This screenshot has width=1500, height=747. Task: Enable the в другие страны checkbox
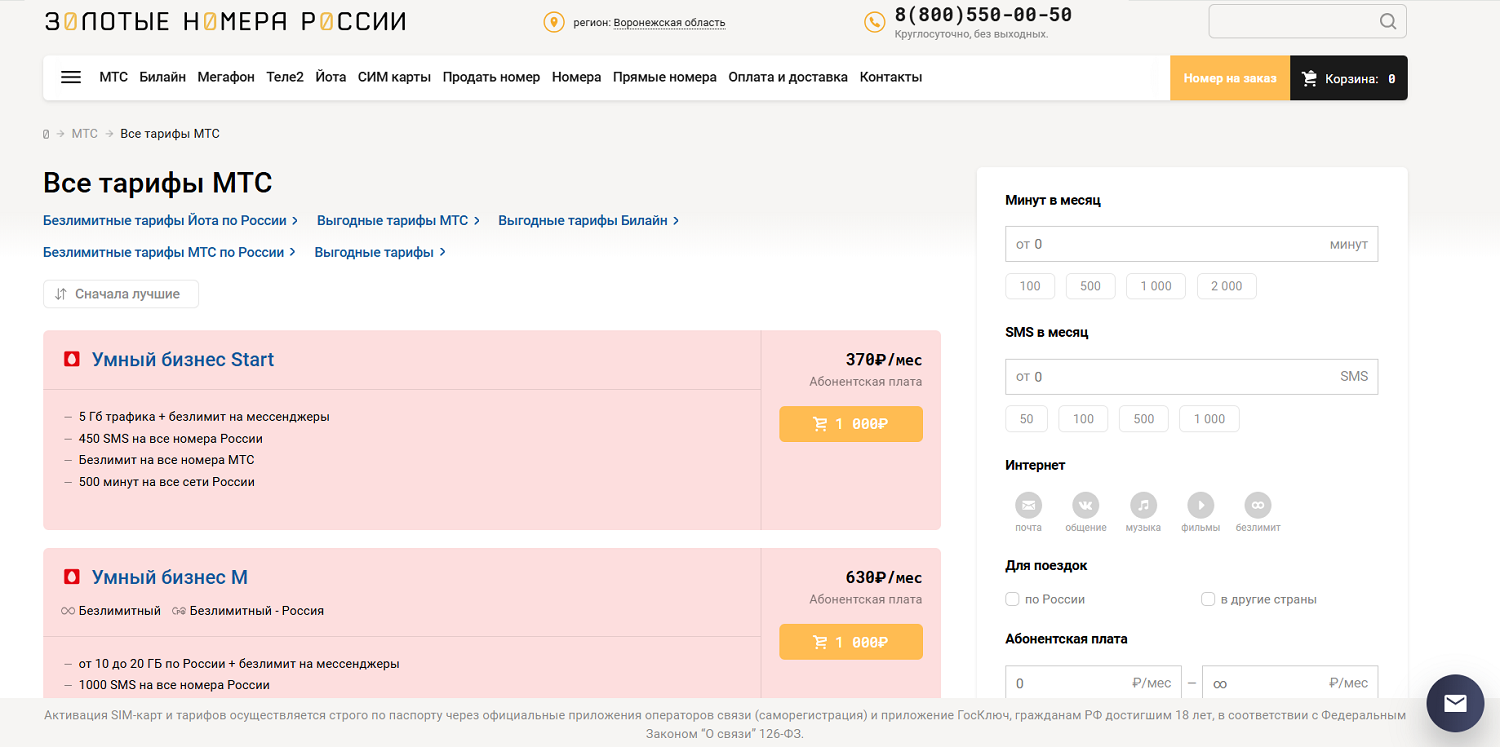coord(1208,599)
